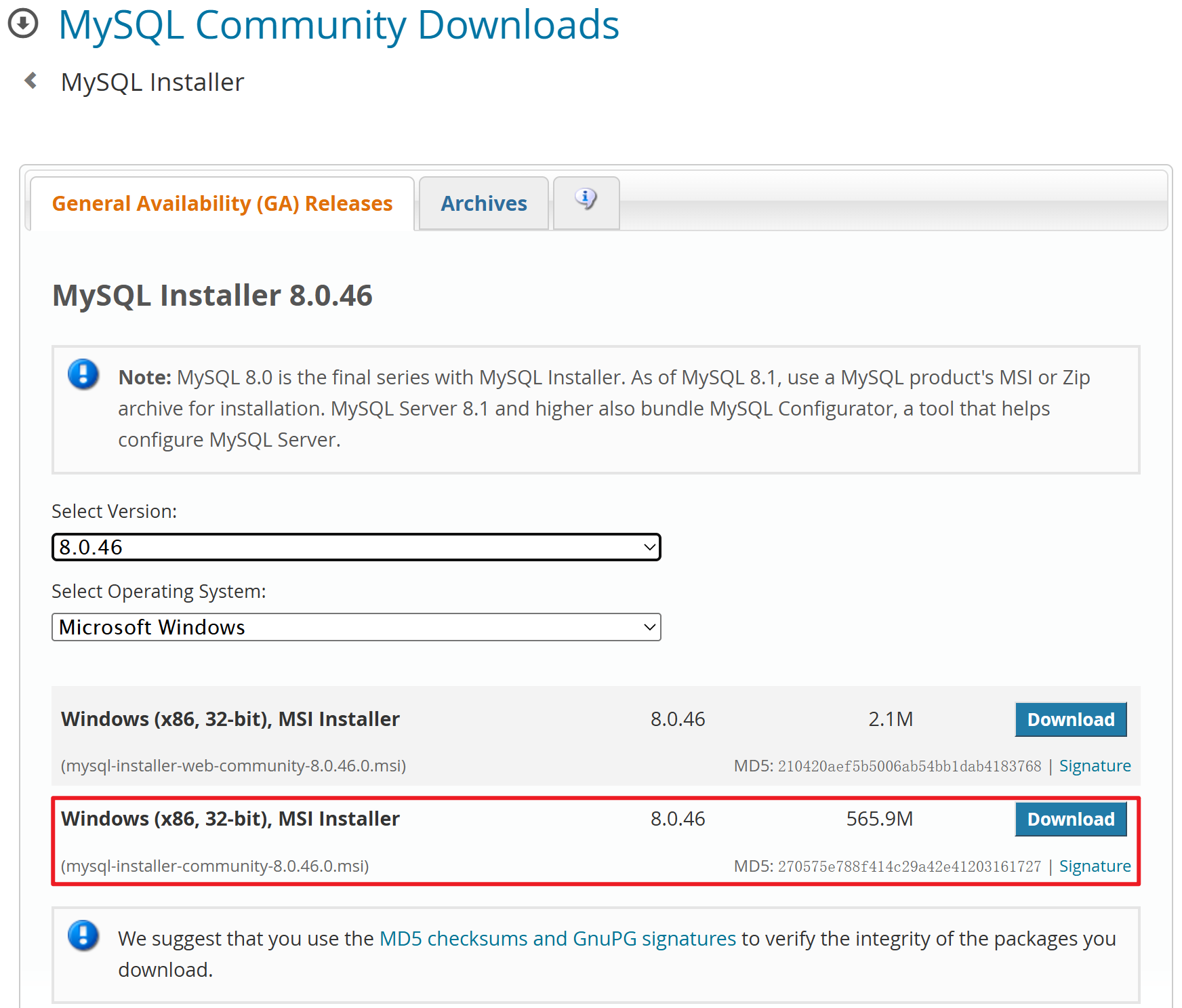Click the blue alert icon beside the Note
1182x1008 pixels.
tap(83, 374)
